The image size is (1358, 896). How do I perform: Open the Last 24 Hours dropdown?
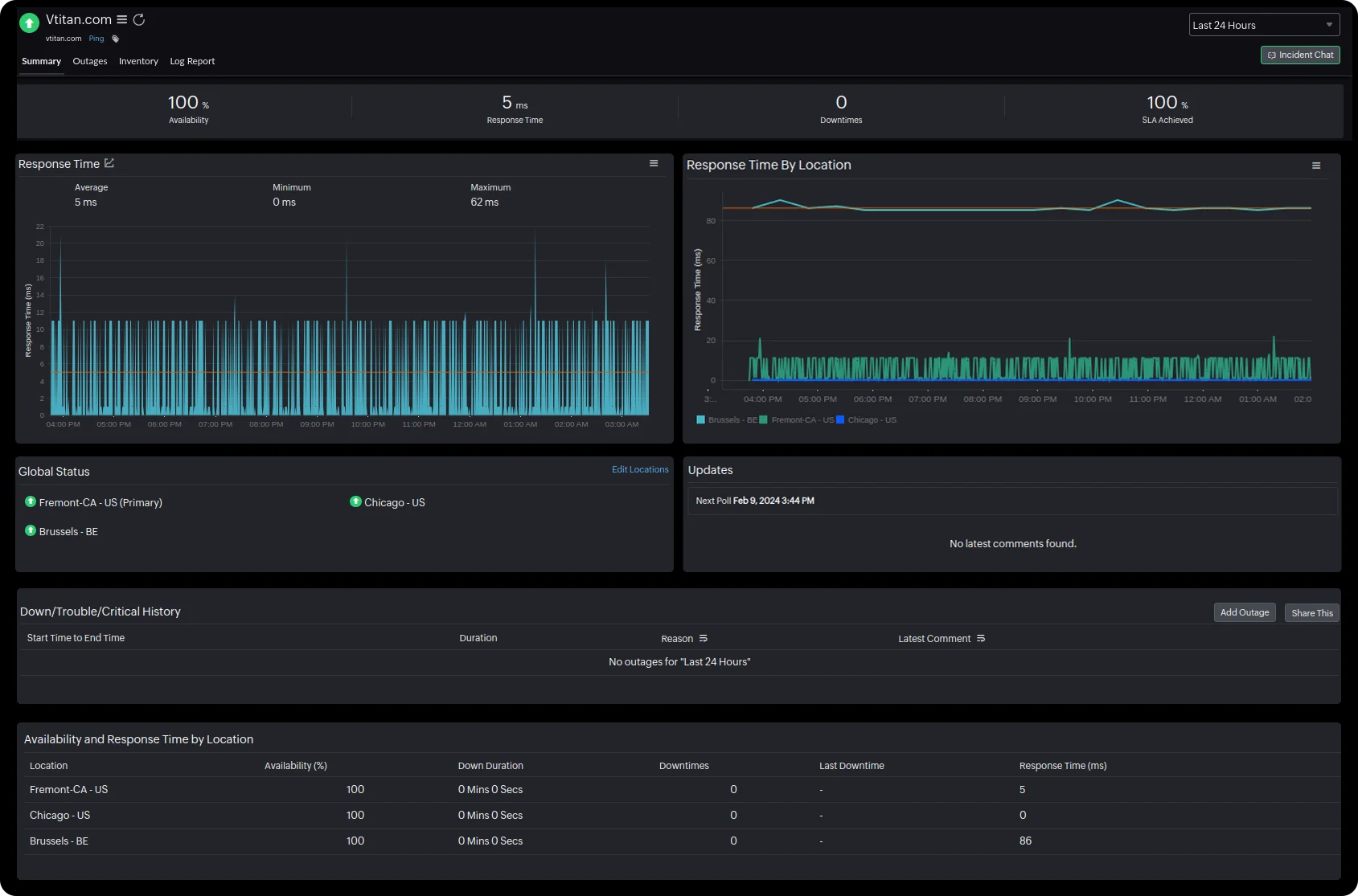(x=1264, y=24)
